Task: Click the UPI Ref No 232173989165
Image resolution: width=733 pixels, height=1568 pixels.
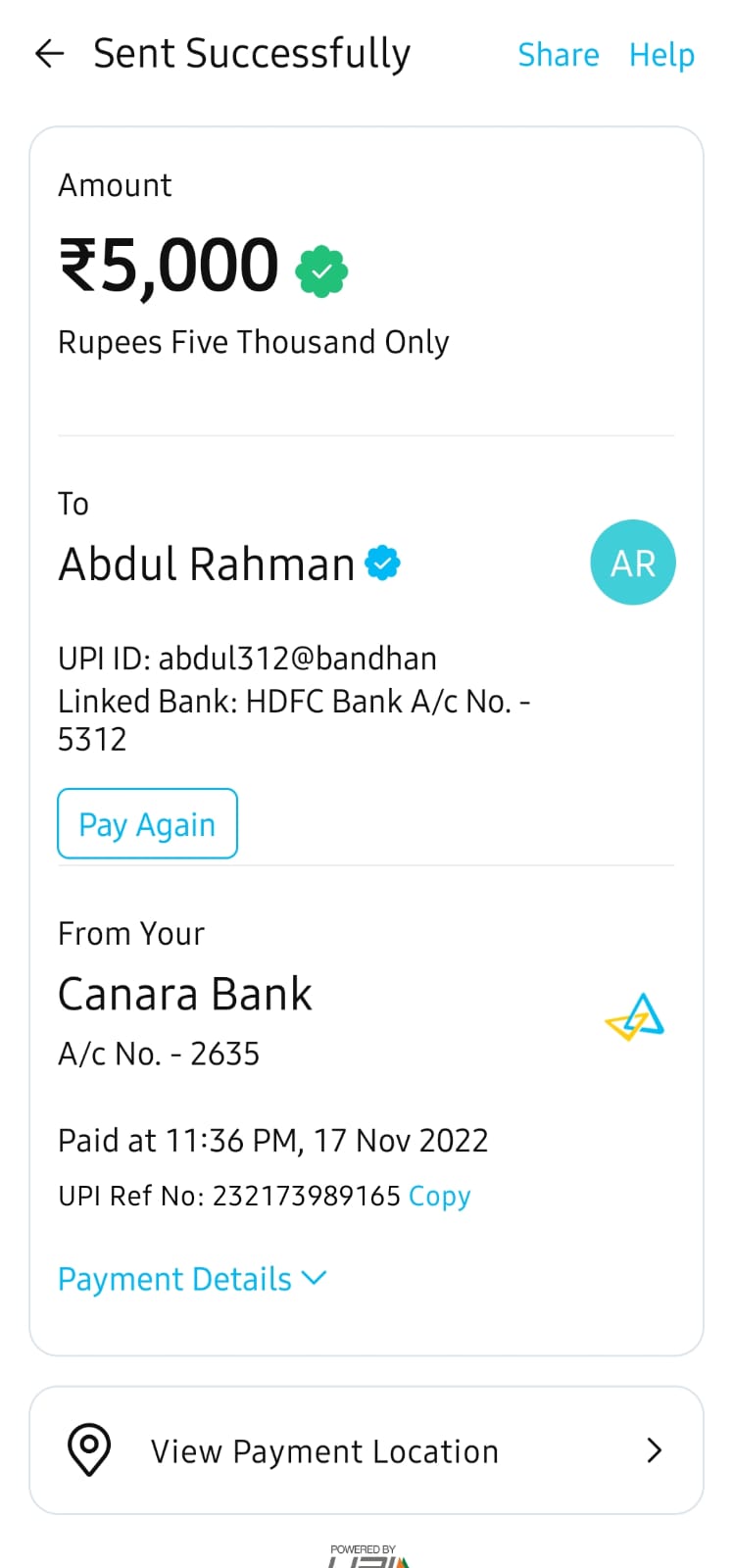Action: tap(306, 1196)
